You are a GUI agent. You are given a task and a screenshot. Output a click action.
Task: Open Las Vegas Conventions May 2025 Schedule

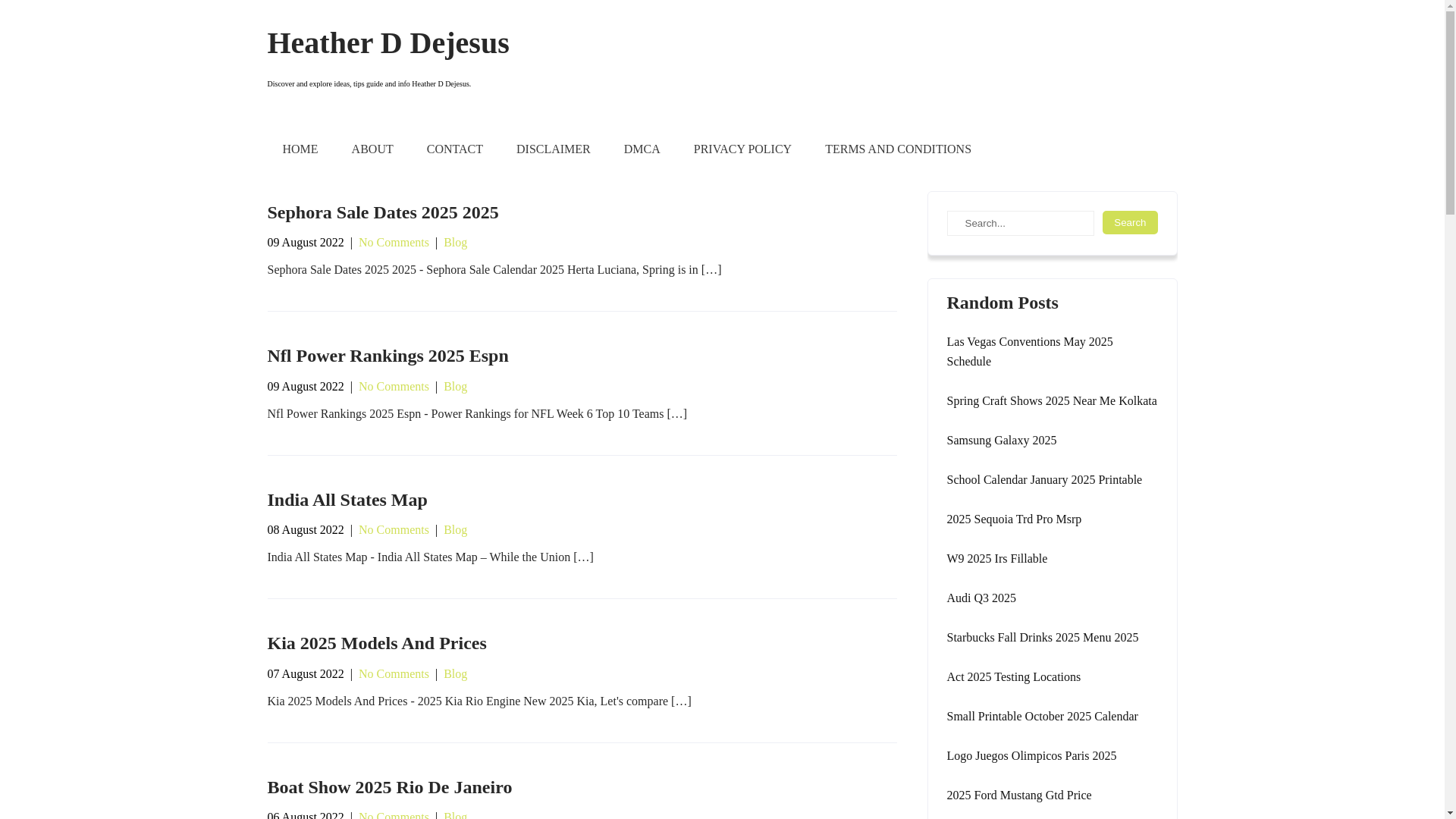pyautogui.click(x=1029, y=352)
